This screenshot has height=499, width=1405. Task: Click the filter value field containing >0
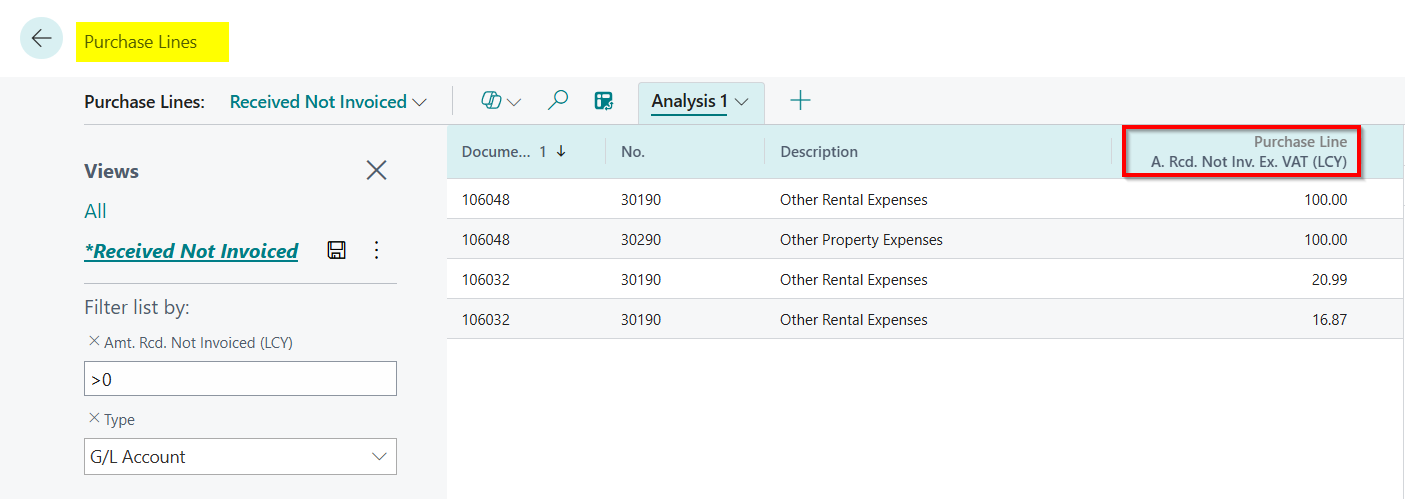pos(240,379)
